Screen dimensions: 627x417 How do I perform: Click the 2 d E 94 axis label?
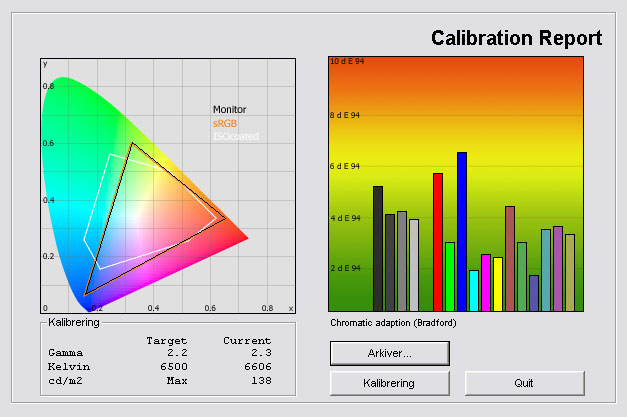[x=345, y=268]
